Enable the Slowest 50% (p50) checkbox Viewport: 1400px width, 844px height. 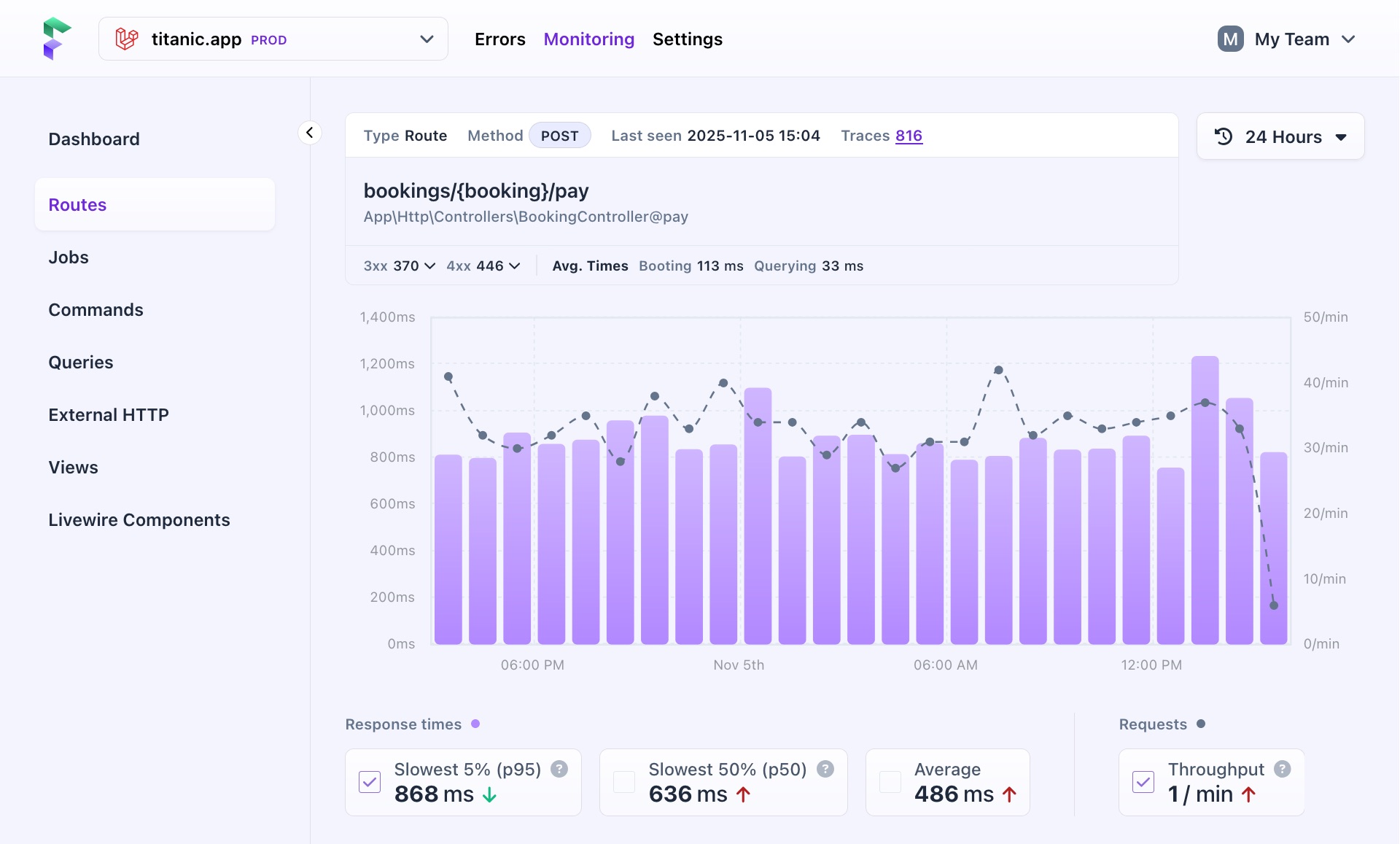tap(624, 782)
